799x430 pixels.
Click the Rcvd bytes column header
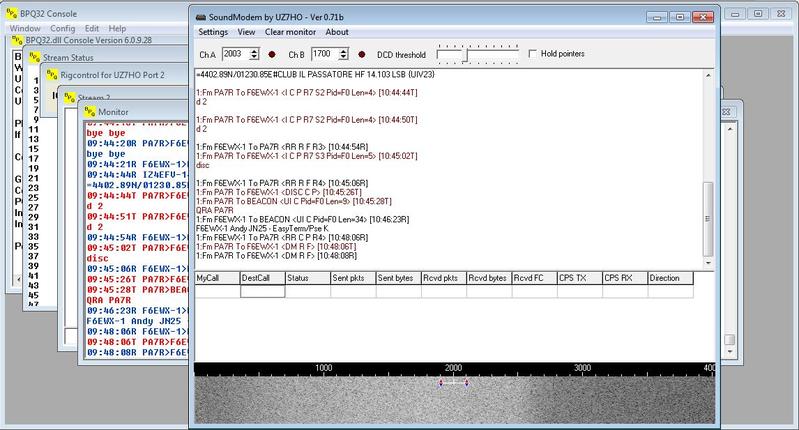click(489, 278)
